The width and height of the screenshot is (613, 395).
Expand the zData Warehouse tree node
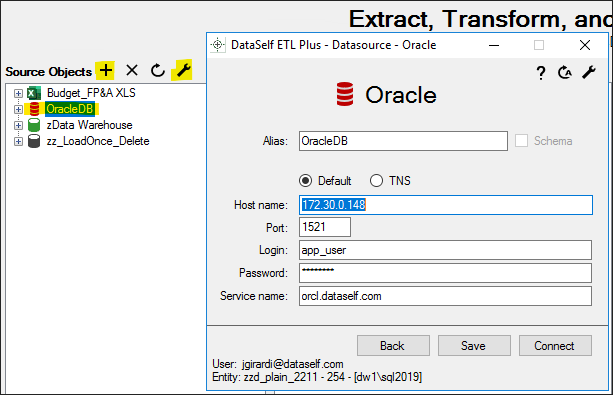point(18,125)
